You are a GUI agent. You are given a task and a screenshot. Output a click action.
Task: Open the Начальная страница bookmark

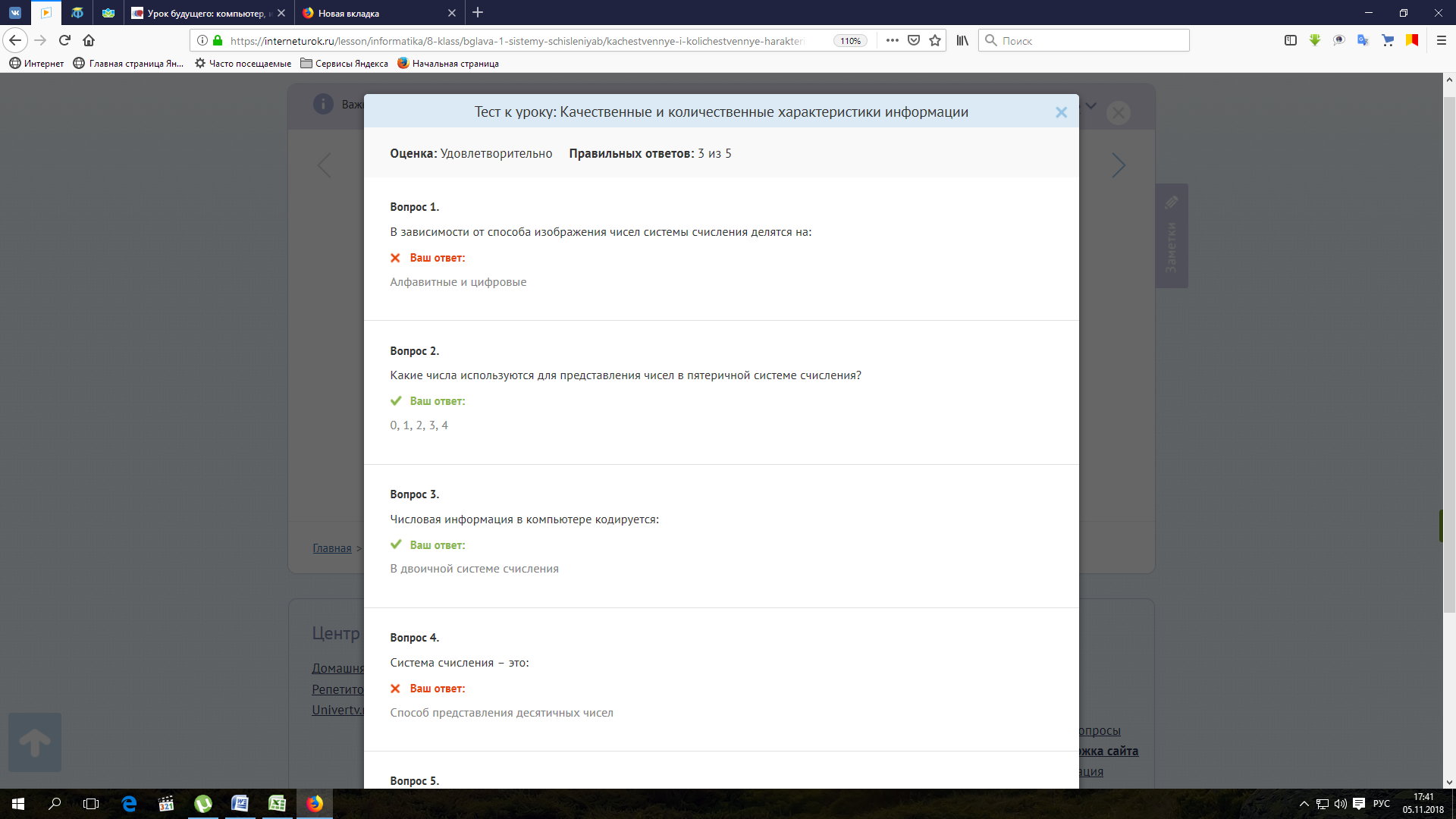point(447,64)
